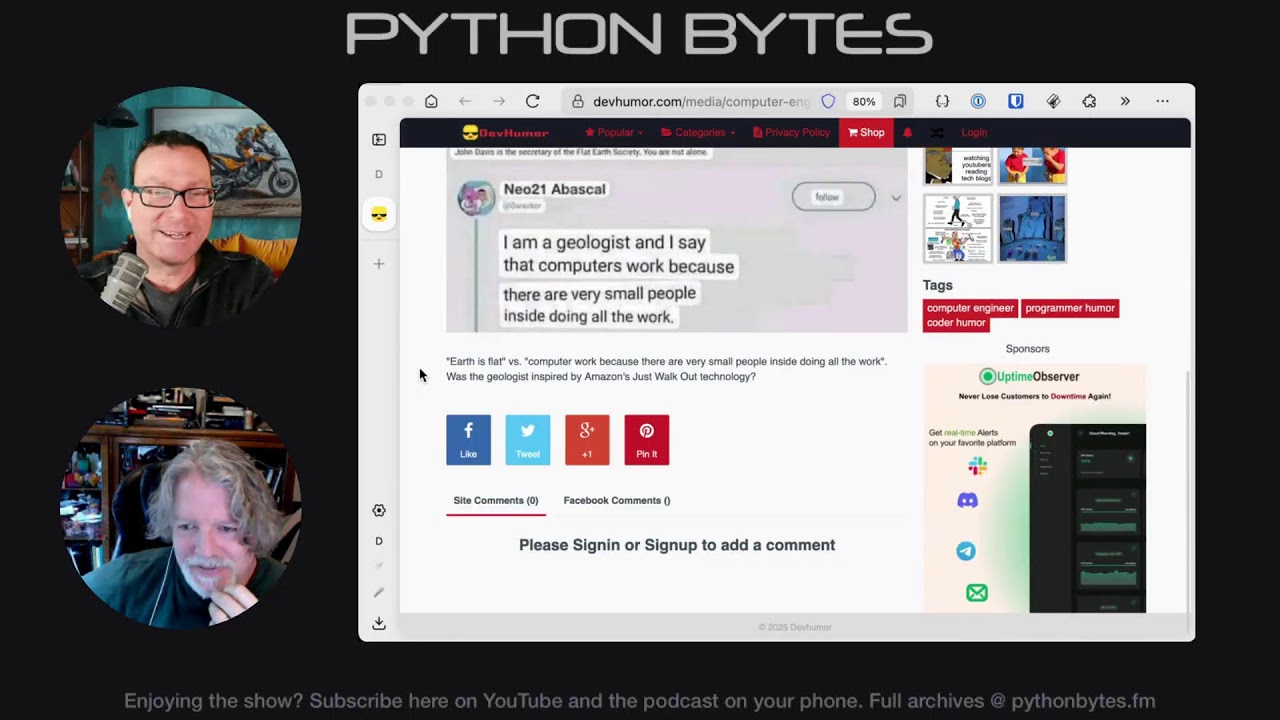
Task: Click the extensions puzzle-piece icon
Action: (1088, 101)
